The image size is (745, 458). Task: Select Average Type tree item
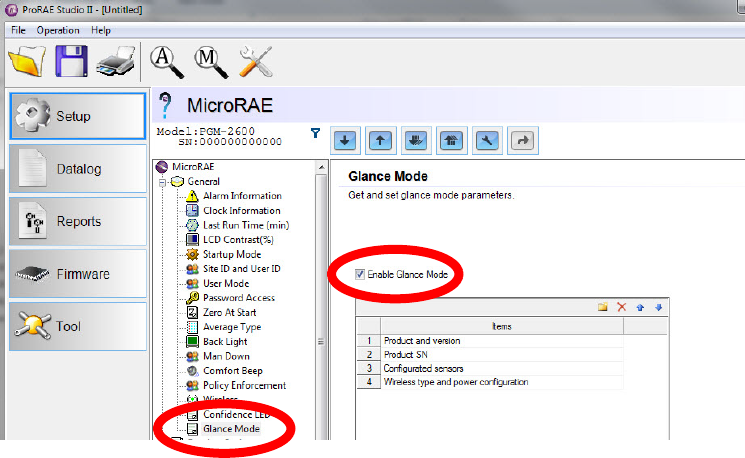[232, 327]
